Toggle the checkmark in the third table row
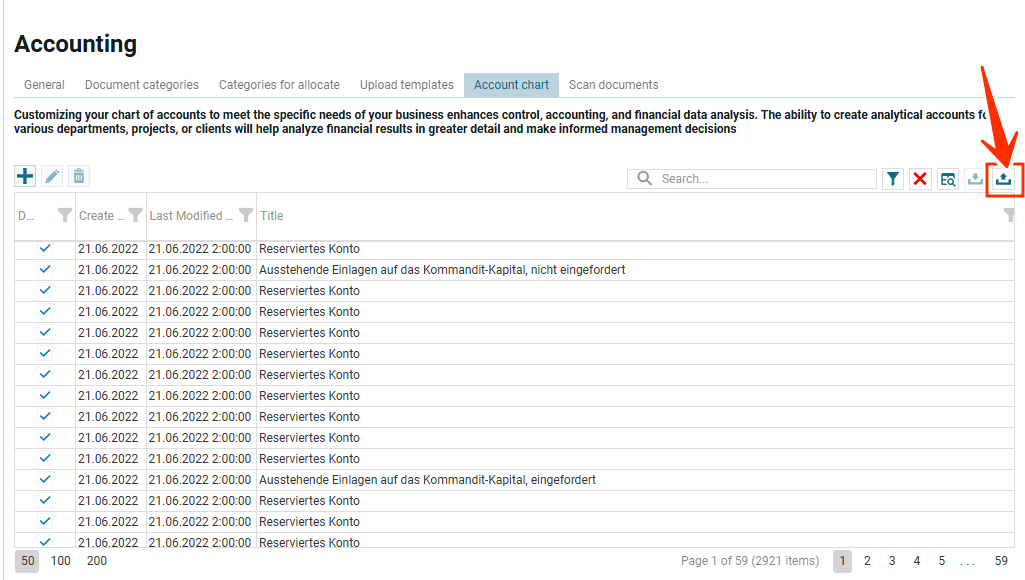 point(45,290)
